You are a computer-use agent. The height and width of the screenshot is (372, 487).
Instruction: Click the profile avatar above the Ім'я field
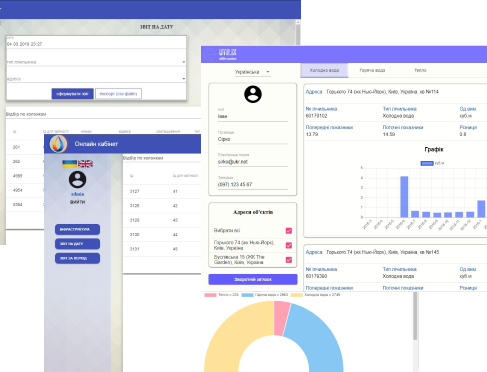[x=253, y=94]
